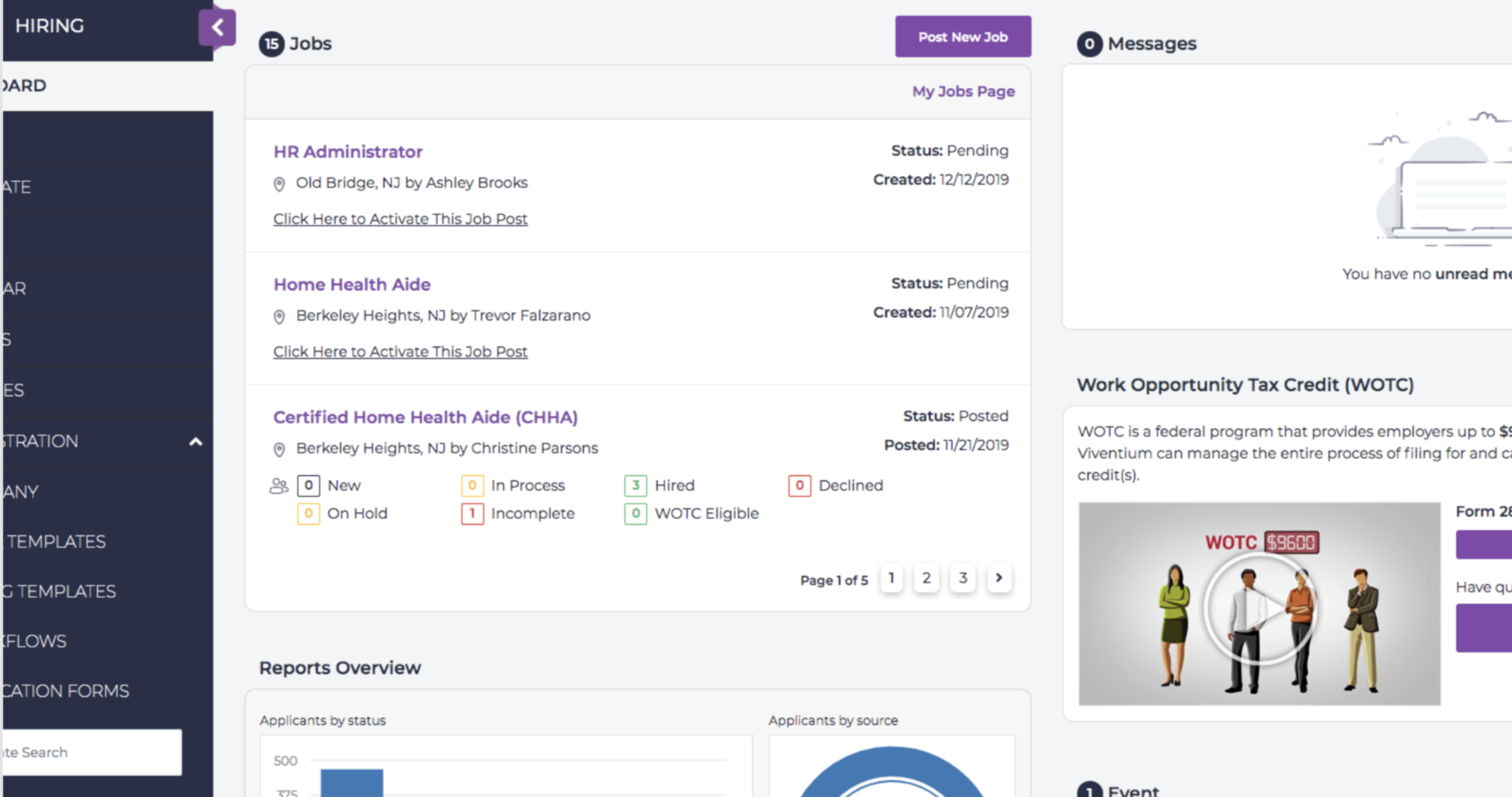Click the blue bar in Applicants by status chart

click(x=352, y=783)
